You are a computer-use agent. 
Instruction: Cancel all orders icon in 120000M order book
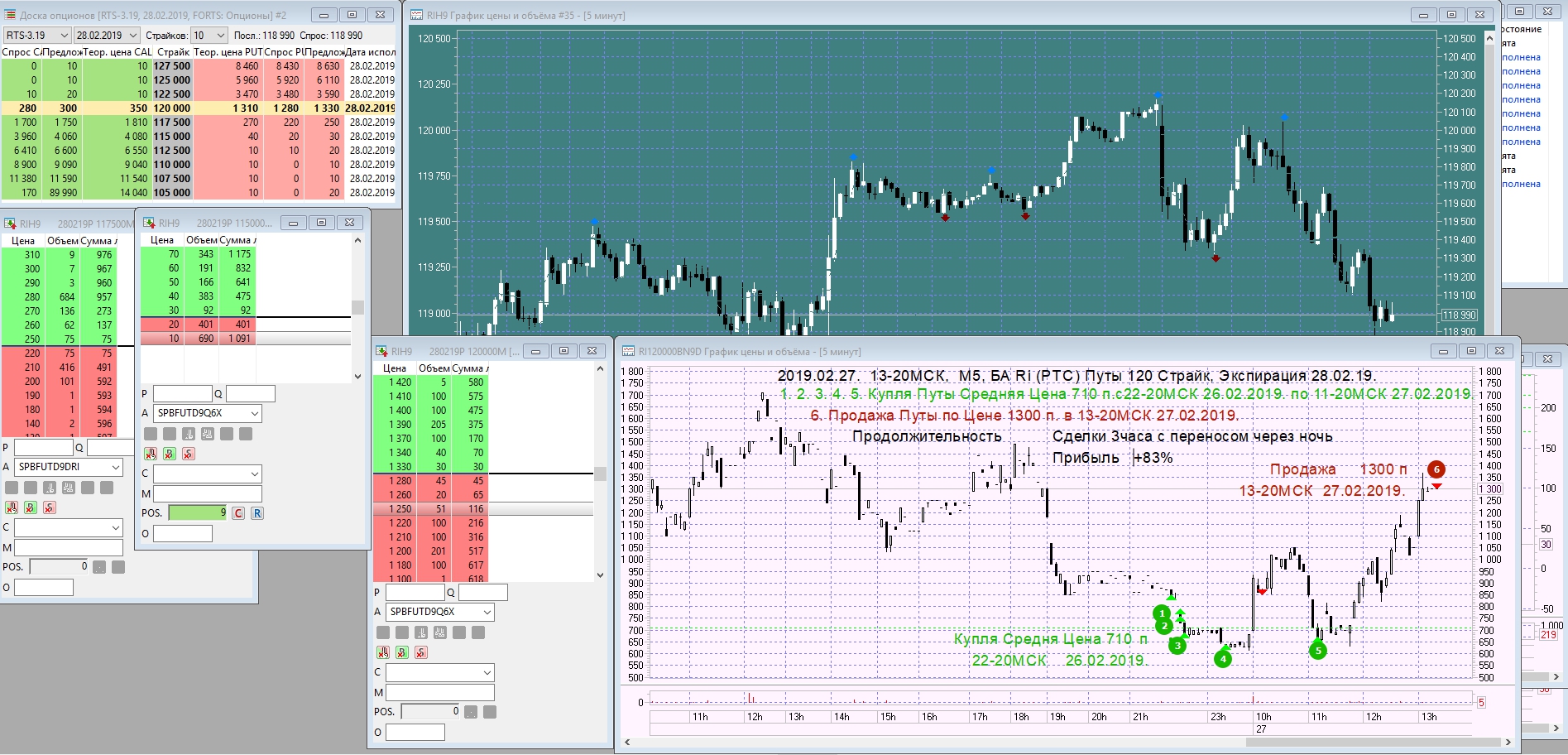pos(382,652)
